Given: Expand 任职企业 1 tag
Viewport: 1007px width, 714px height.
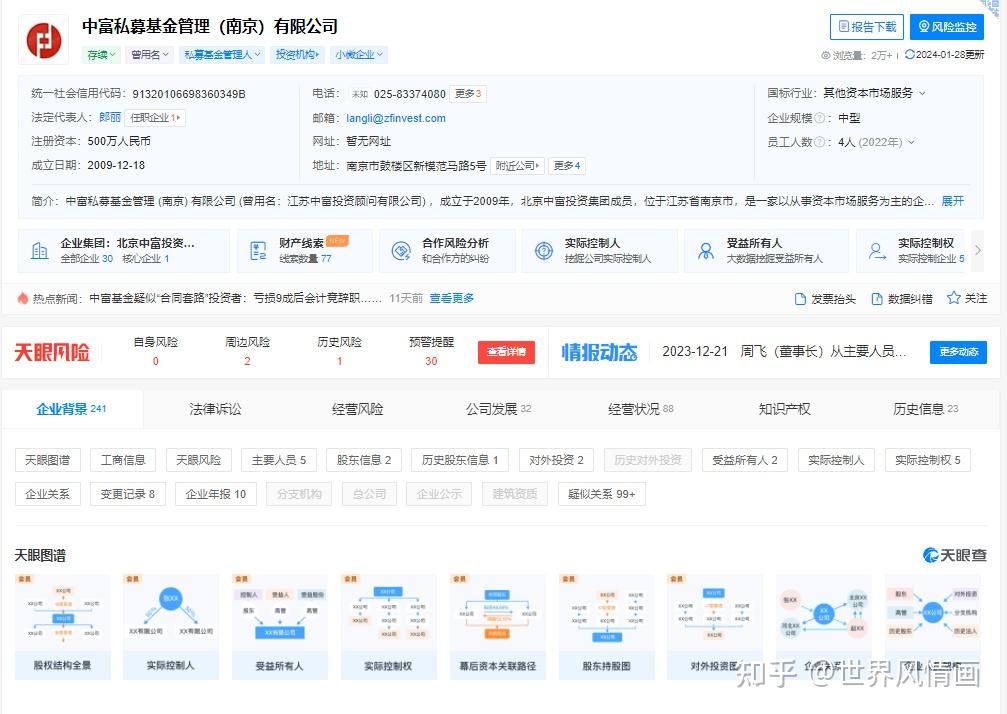Looking at the screenshot, I should tap(155, 118).
